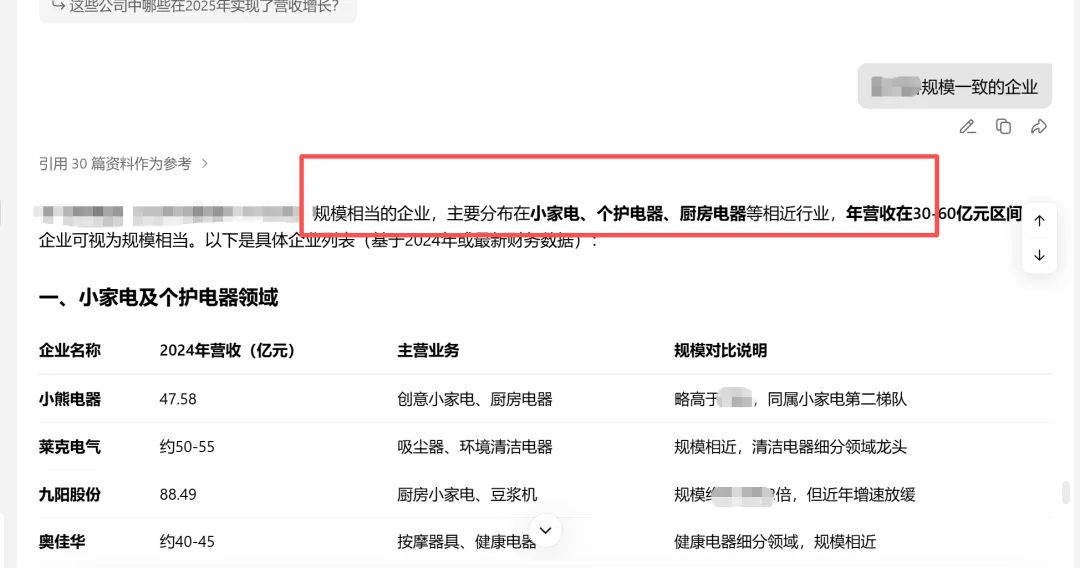Click the revenue value 47.58
Image resolution: width=1080 pixels, height=568 pixels.
coord(178,399)
